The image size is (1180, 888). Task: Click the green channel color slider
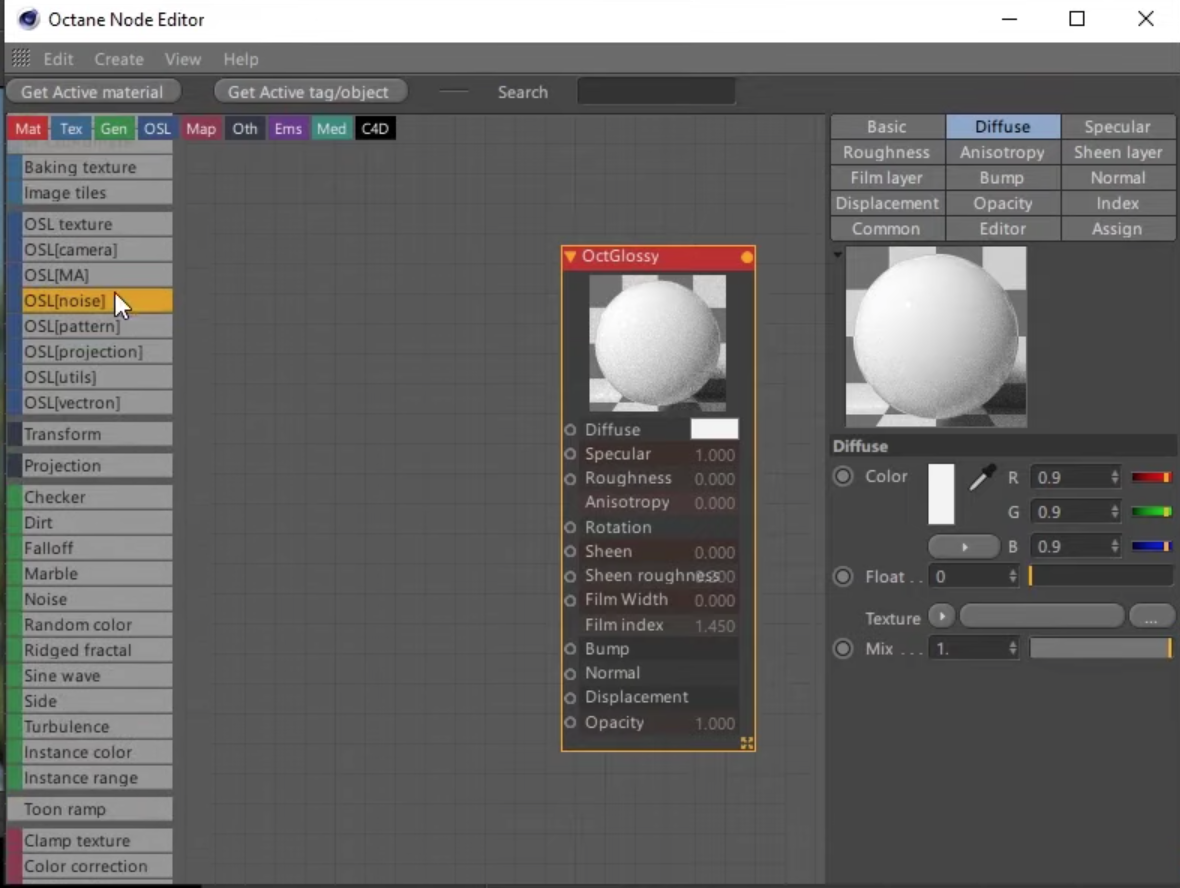[1151, 512]
